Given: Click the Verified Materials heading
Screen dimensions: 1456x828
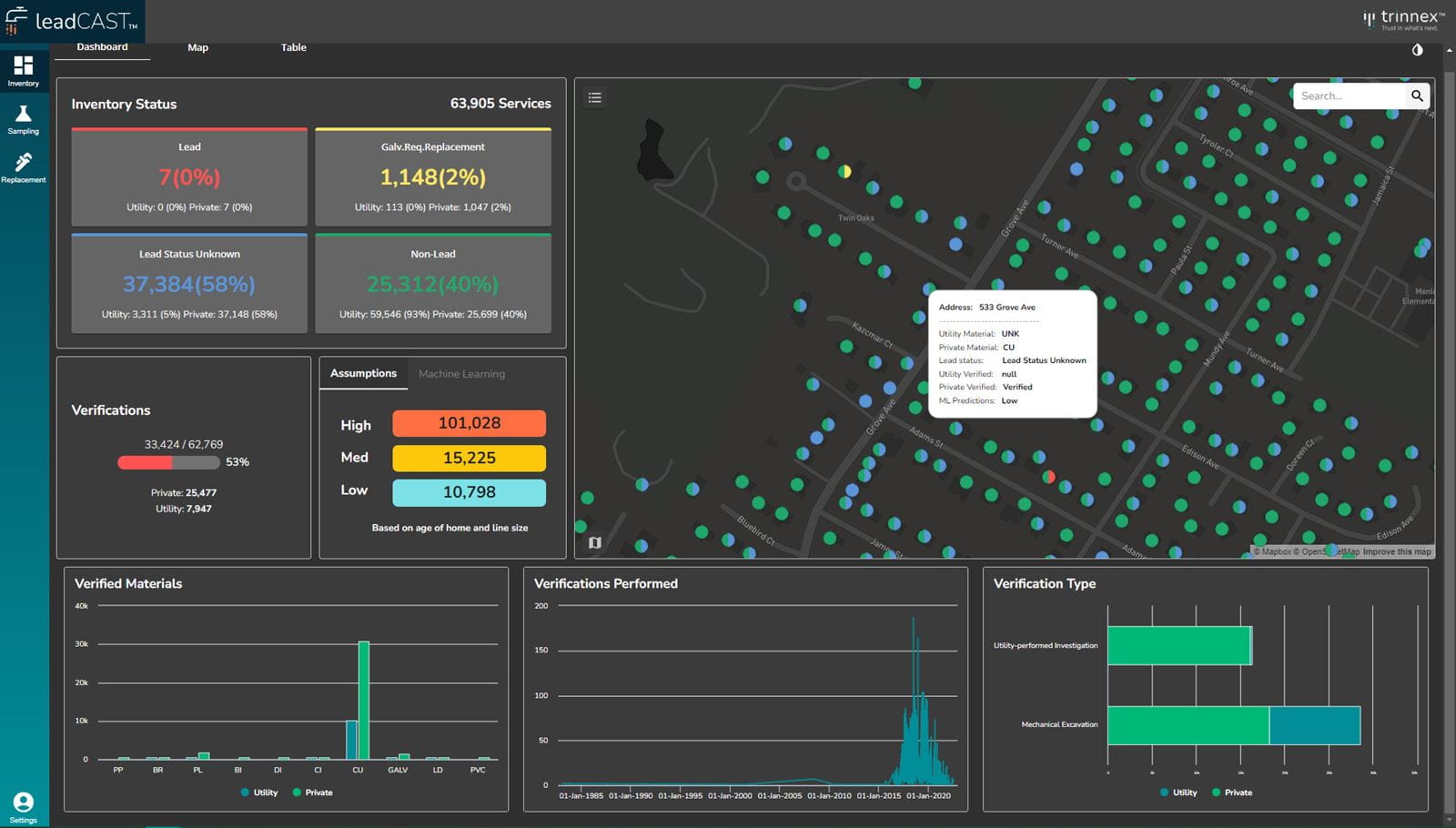Looking at the screenshot, I should pos(128,583).
